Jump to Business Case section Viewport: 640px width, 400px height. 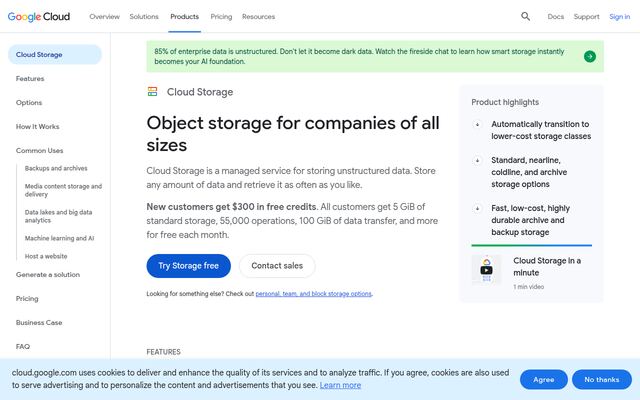coord(39,322)
